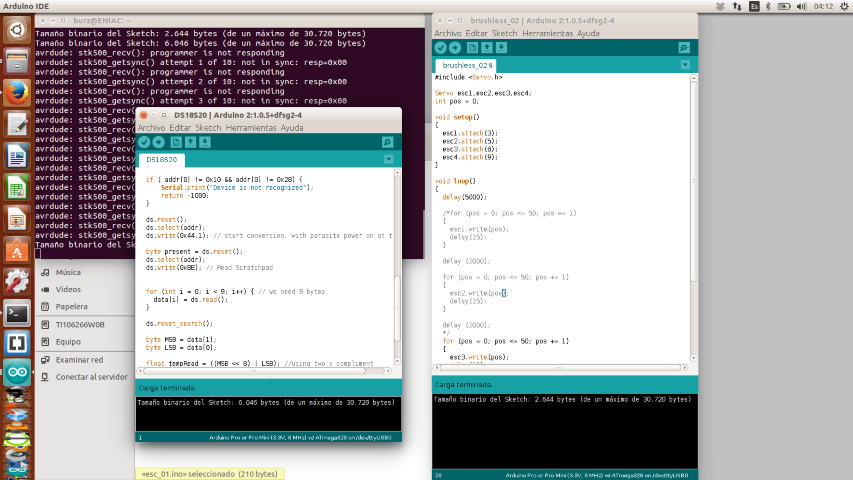Click Save sketch icon in brushless_02 window
The height and width of the screenshot is (480, 853).
tap(501, 48)
